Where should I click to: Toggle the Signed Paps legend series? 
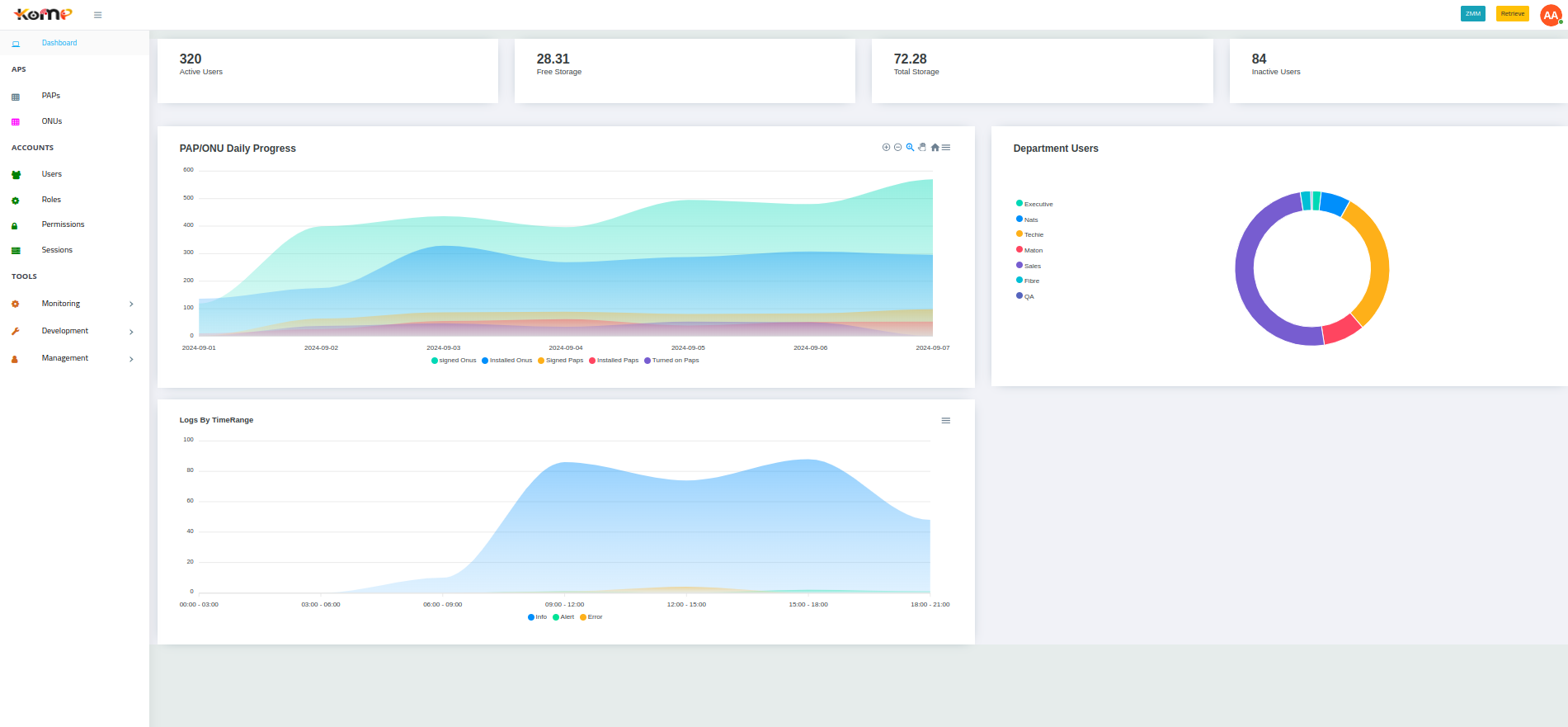tap(561, 361)
